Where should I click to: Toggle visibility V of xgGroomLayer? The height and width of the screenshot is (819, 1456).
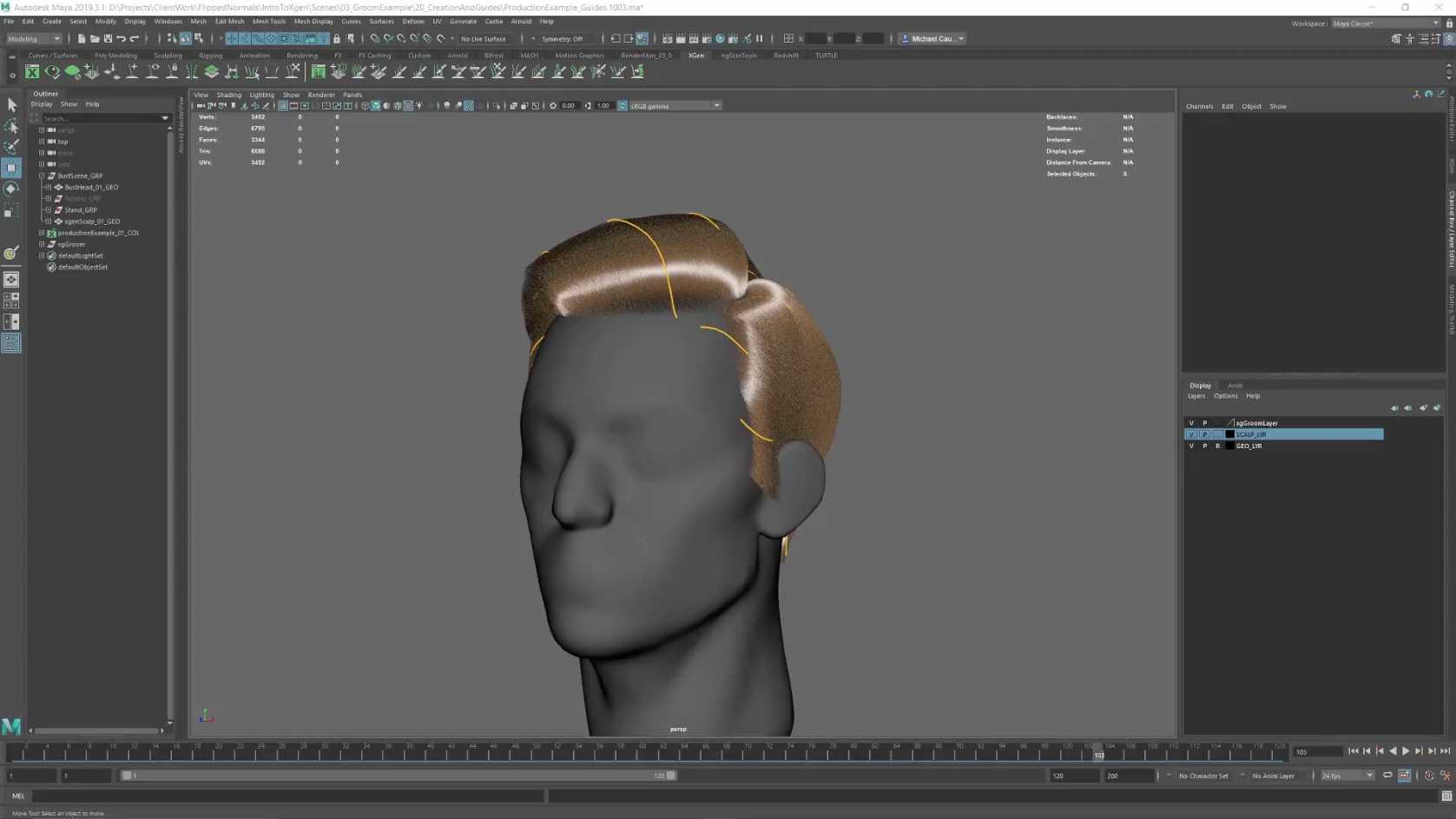[1191, 423]
